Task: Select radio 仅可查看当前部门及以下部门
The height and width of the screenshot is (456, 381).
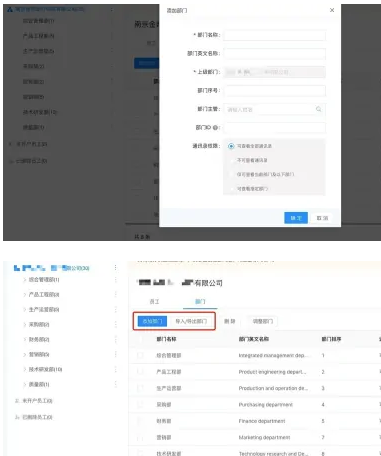Action: click(x=231, y=174)
